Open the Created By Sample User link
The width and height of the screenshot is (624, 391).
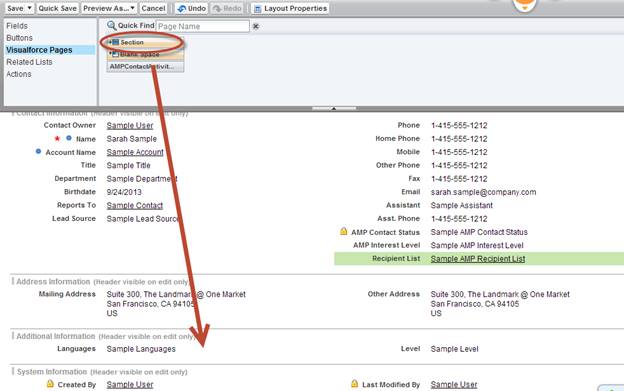pos(130,385)
